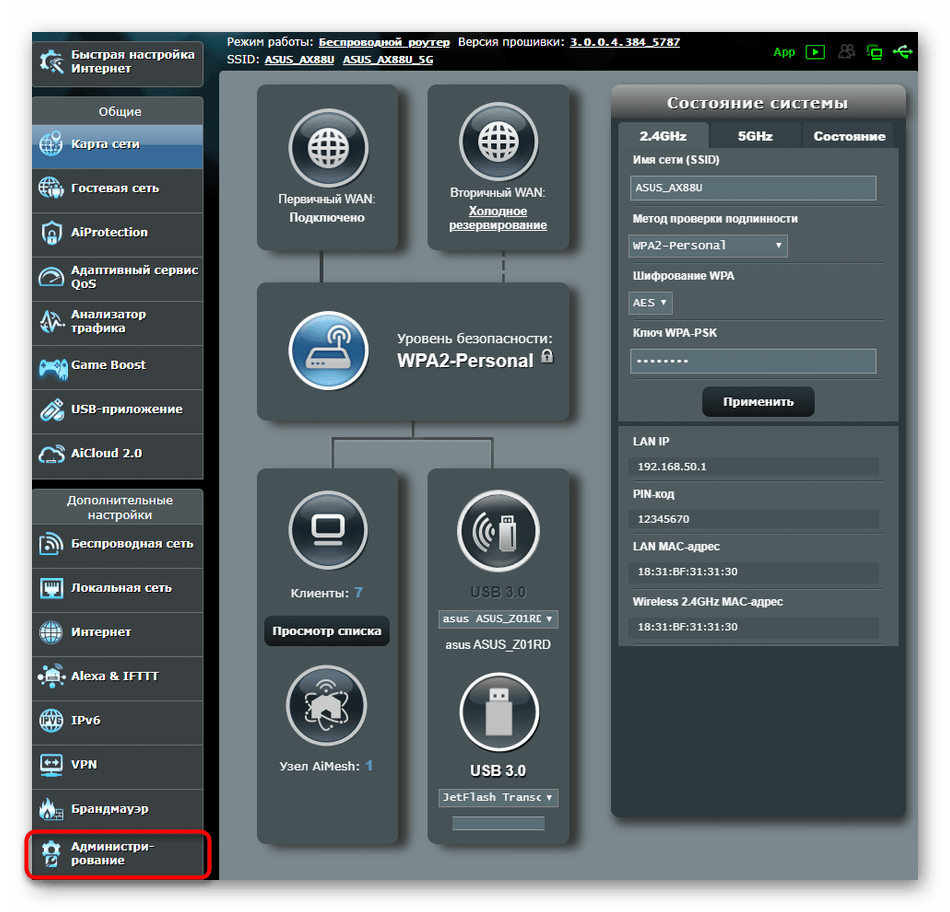The image size is (950, 912).
Task: Click the Clients computer icon
Action: pos(328,530)
